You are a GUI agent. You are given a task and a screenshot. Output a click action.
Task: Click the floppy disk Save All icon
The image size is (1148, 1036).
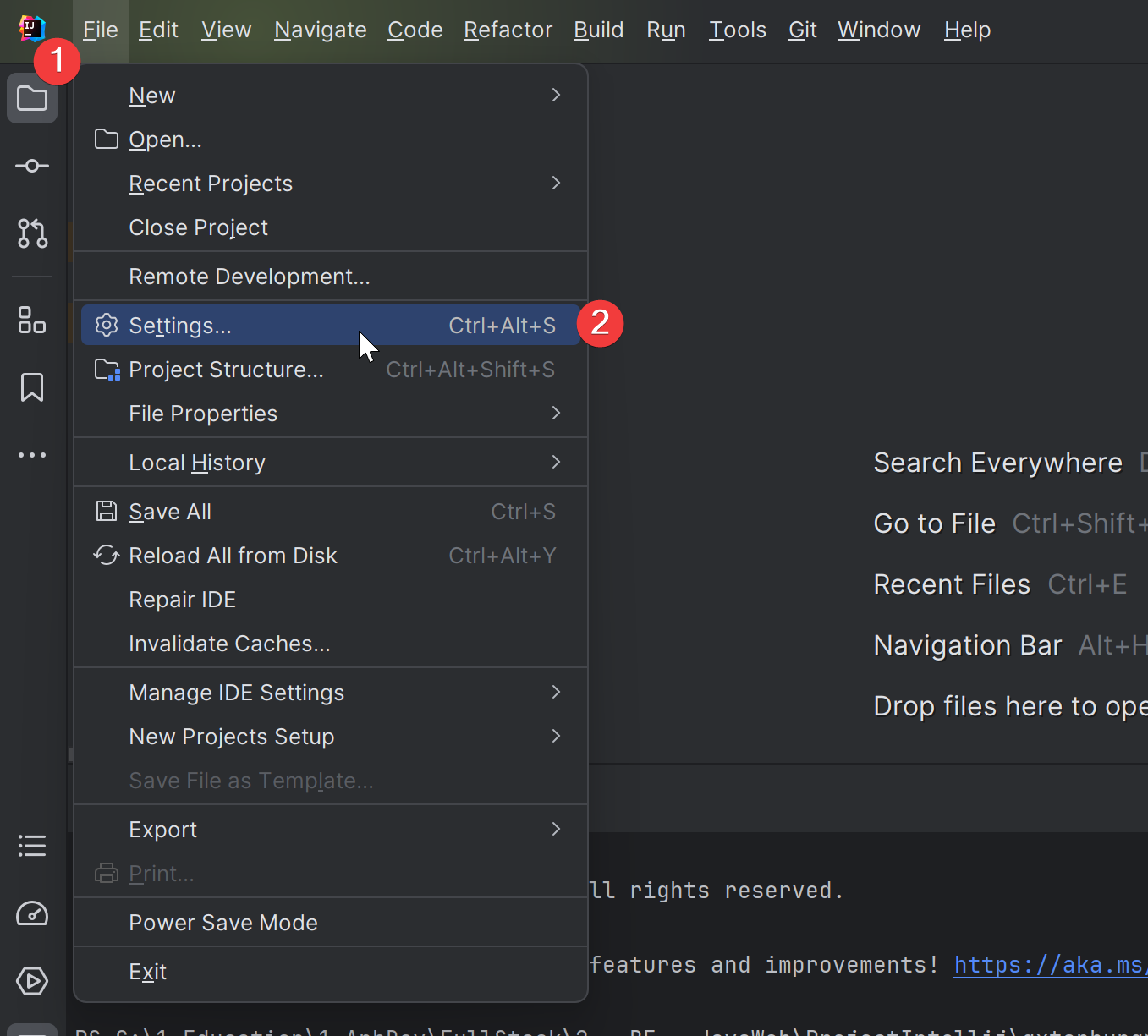pyautogui.click(x=107, y=511)
